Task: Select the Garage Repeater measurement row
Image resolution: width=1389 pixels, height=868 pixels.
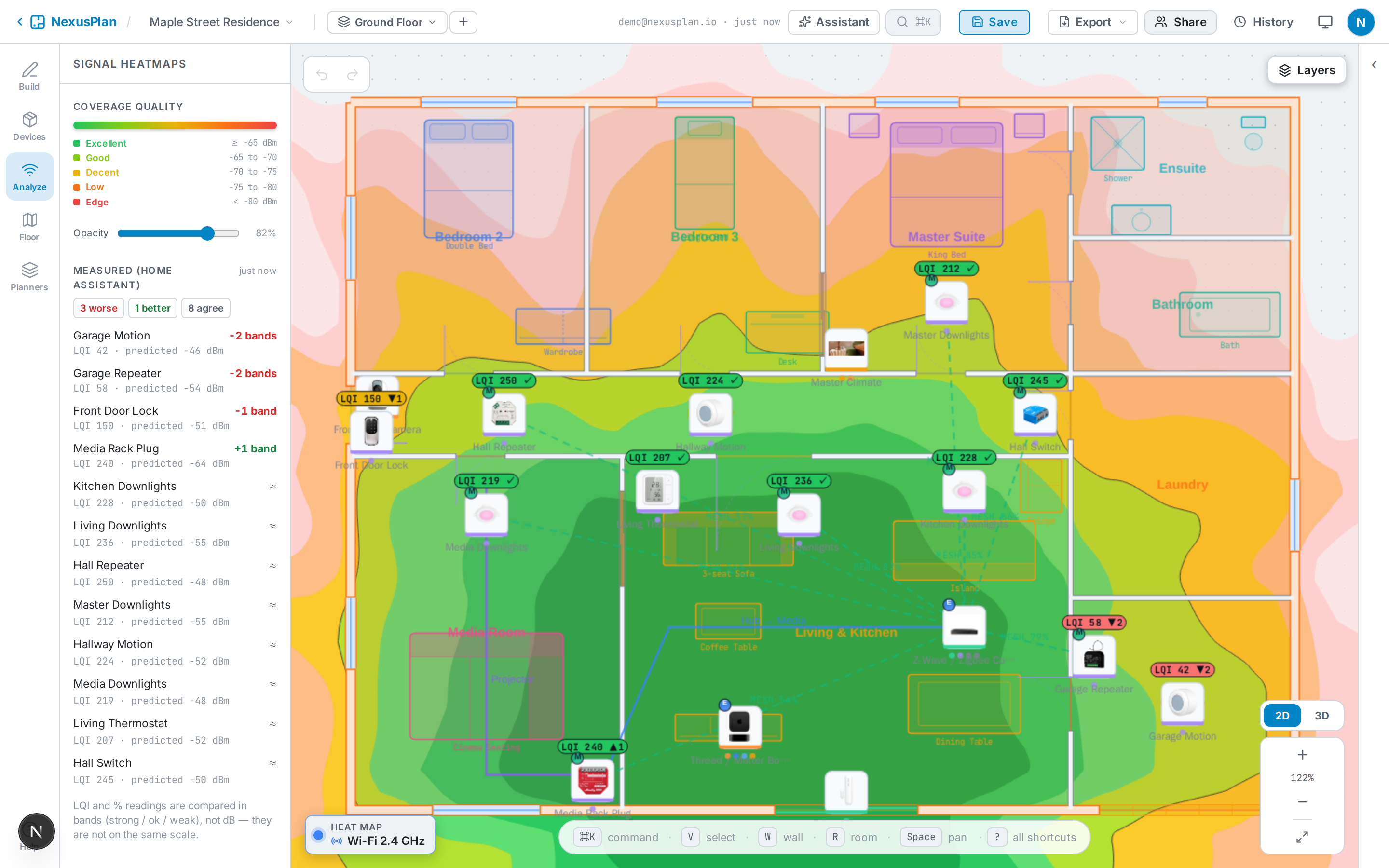Action: (175, 380)
